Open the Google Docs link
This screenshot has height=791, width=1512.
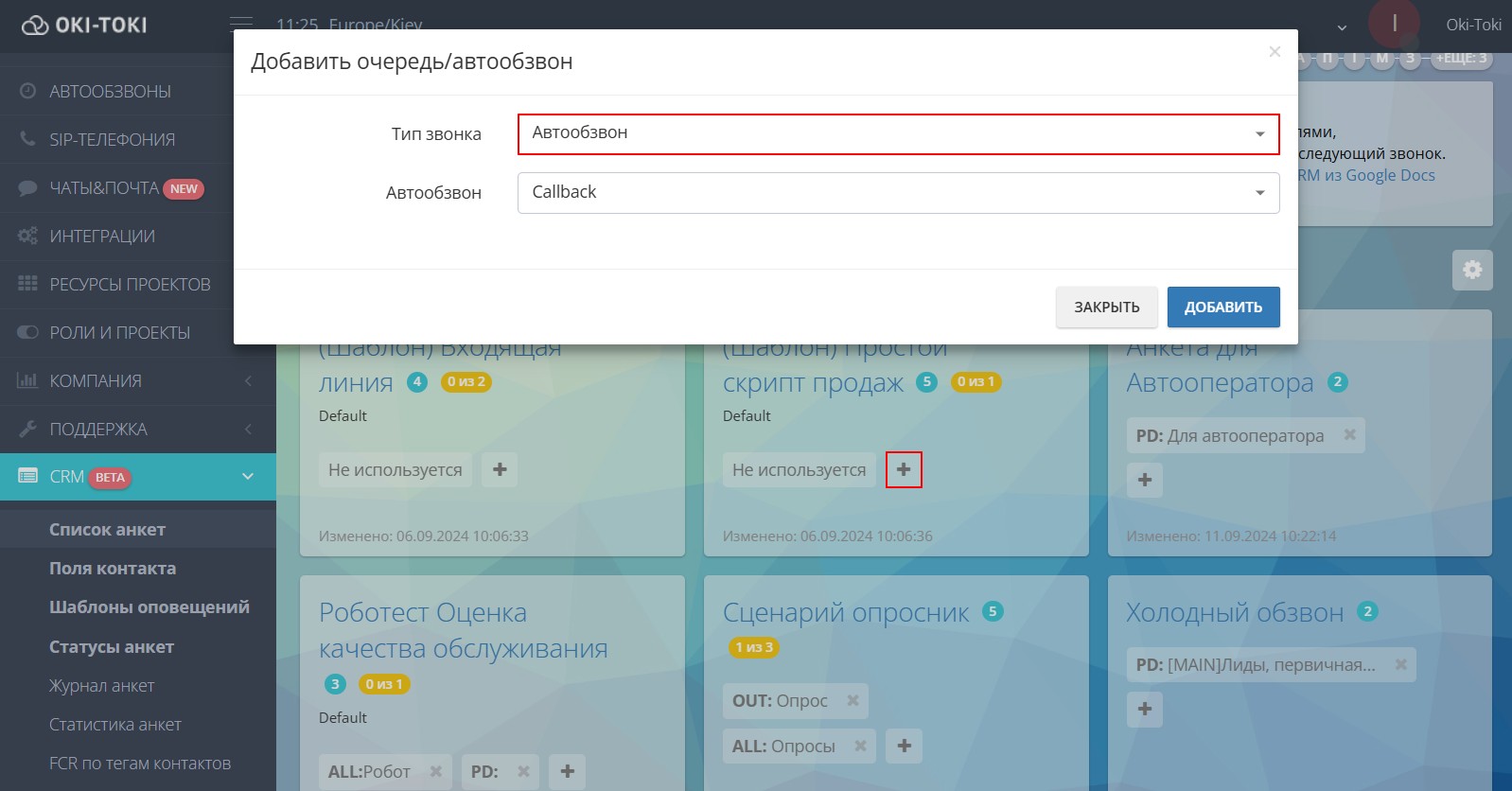(x=1367, y=175)
